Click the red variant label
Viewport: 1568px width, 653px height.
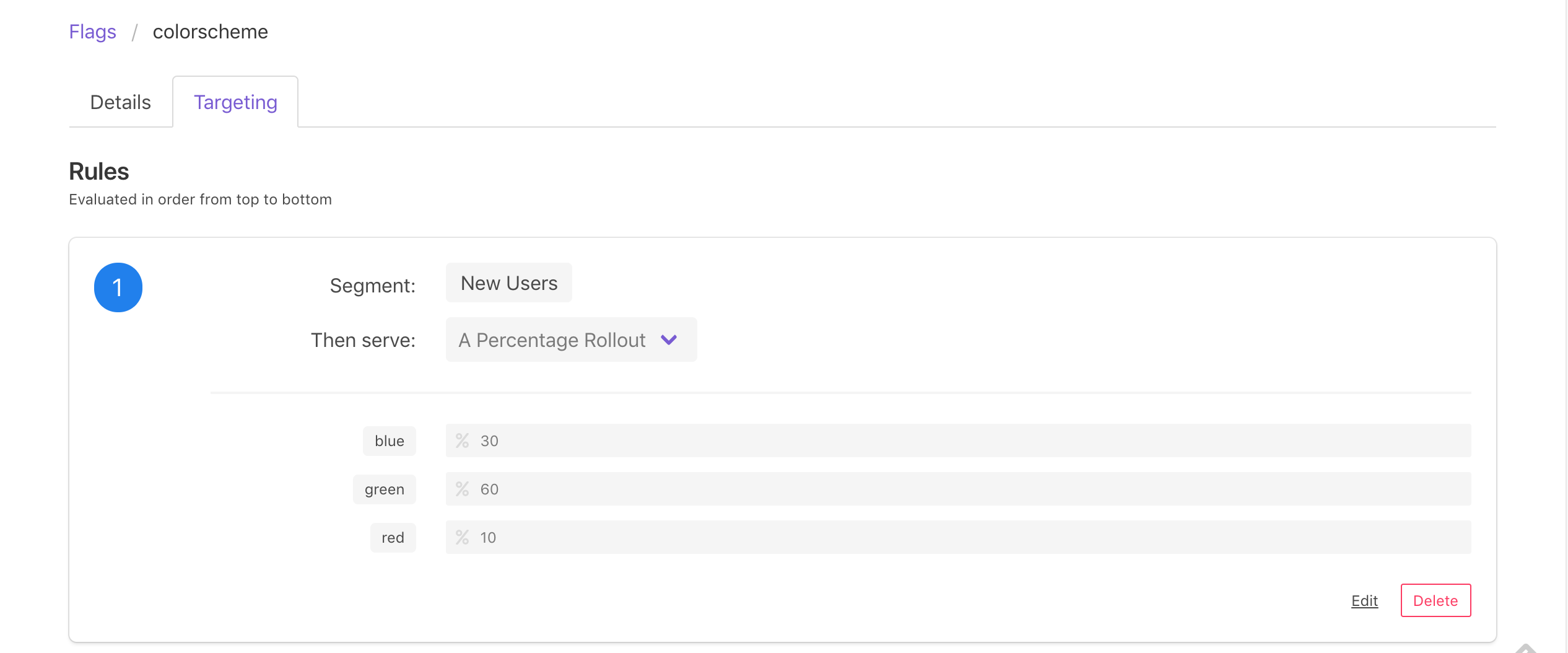[x=393, y=538]
